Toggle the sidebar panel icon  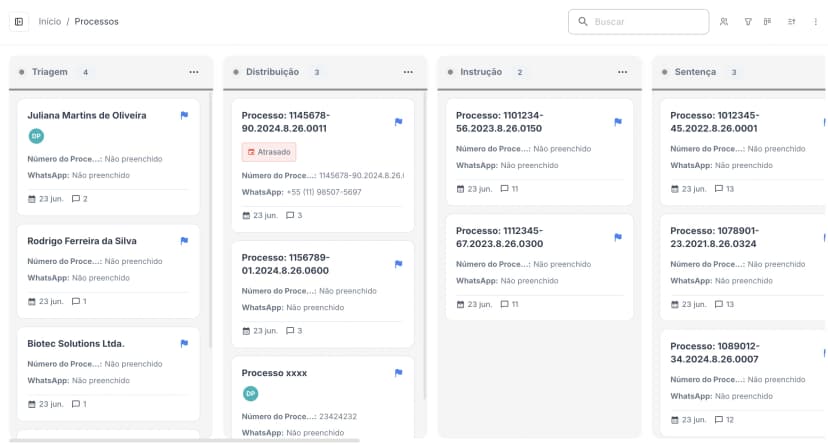[19, 22]
